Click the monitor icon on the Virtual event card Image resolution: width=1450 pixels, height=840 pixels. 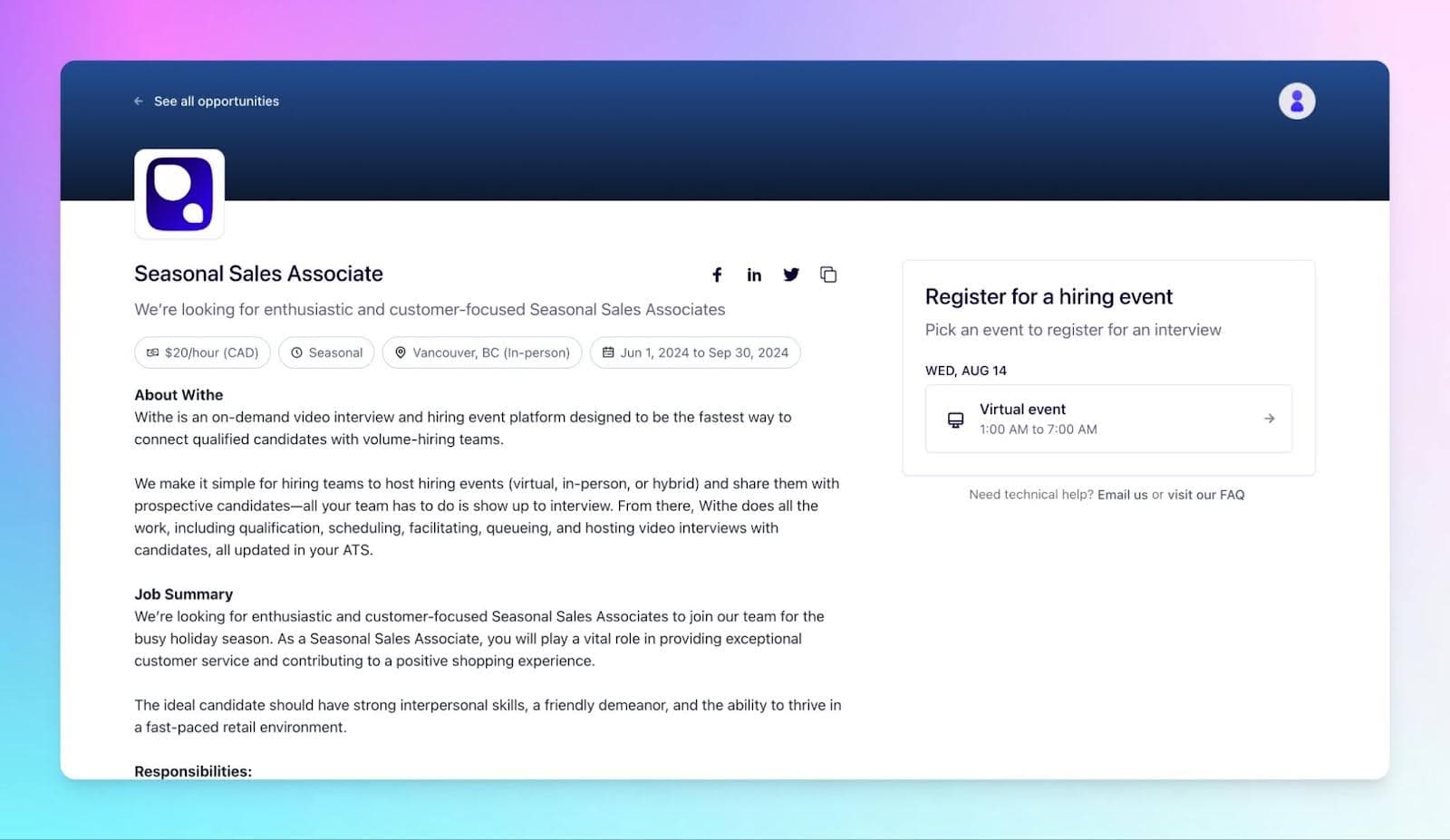pyautogui.click(x=955, y=420)
